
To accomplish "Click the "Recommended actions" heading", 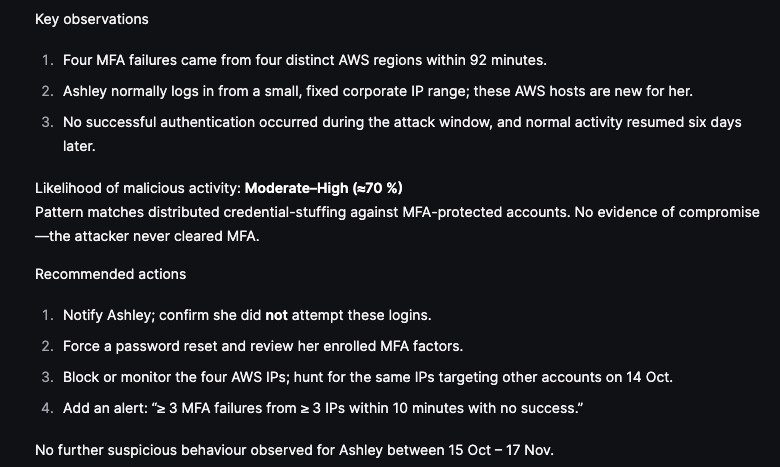I will (x=110, y=274).
